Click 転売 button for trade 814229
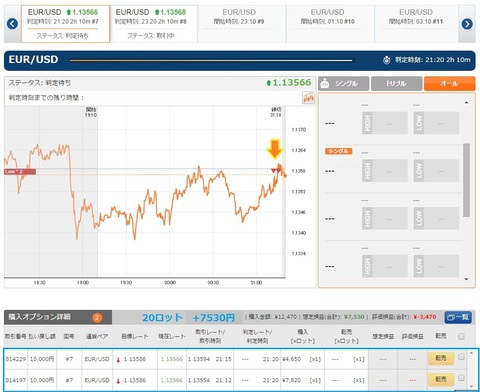The image size is (480, 392). pos(441,358)
